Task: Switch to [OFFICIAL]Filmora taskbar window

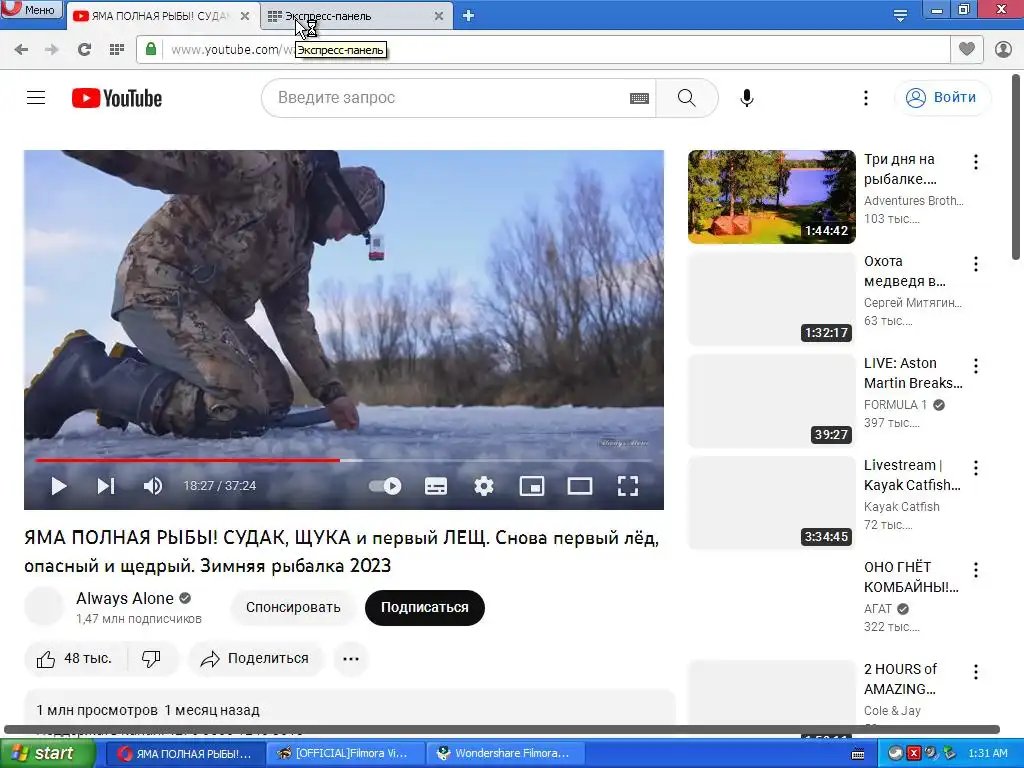Action: tap(344, 753)
